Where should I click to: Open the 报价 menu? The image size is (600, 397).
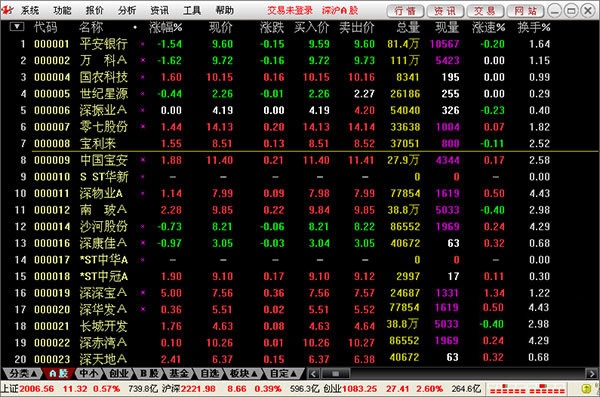[95, 10]
